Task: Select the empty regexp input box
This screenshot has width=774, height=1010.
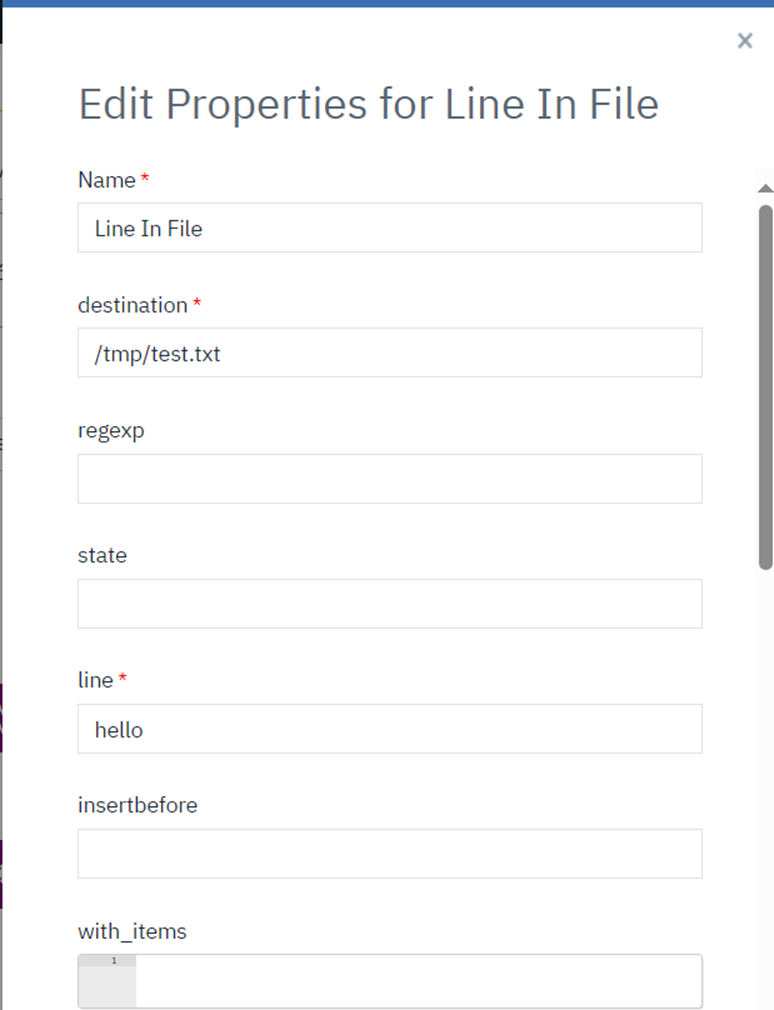Action: click(389, 479)
